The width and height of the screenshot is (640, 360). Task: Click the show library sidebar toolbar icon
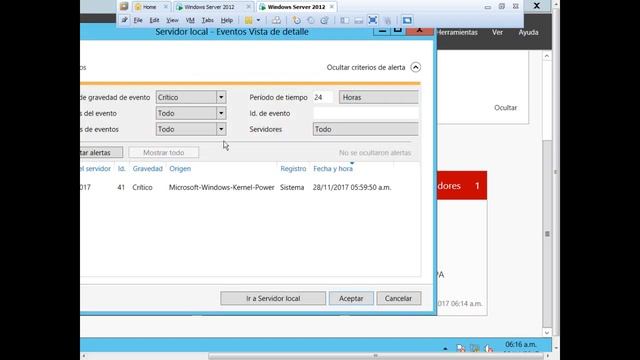coord(344,20)
